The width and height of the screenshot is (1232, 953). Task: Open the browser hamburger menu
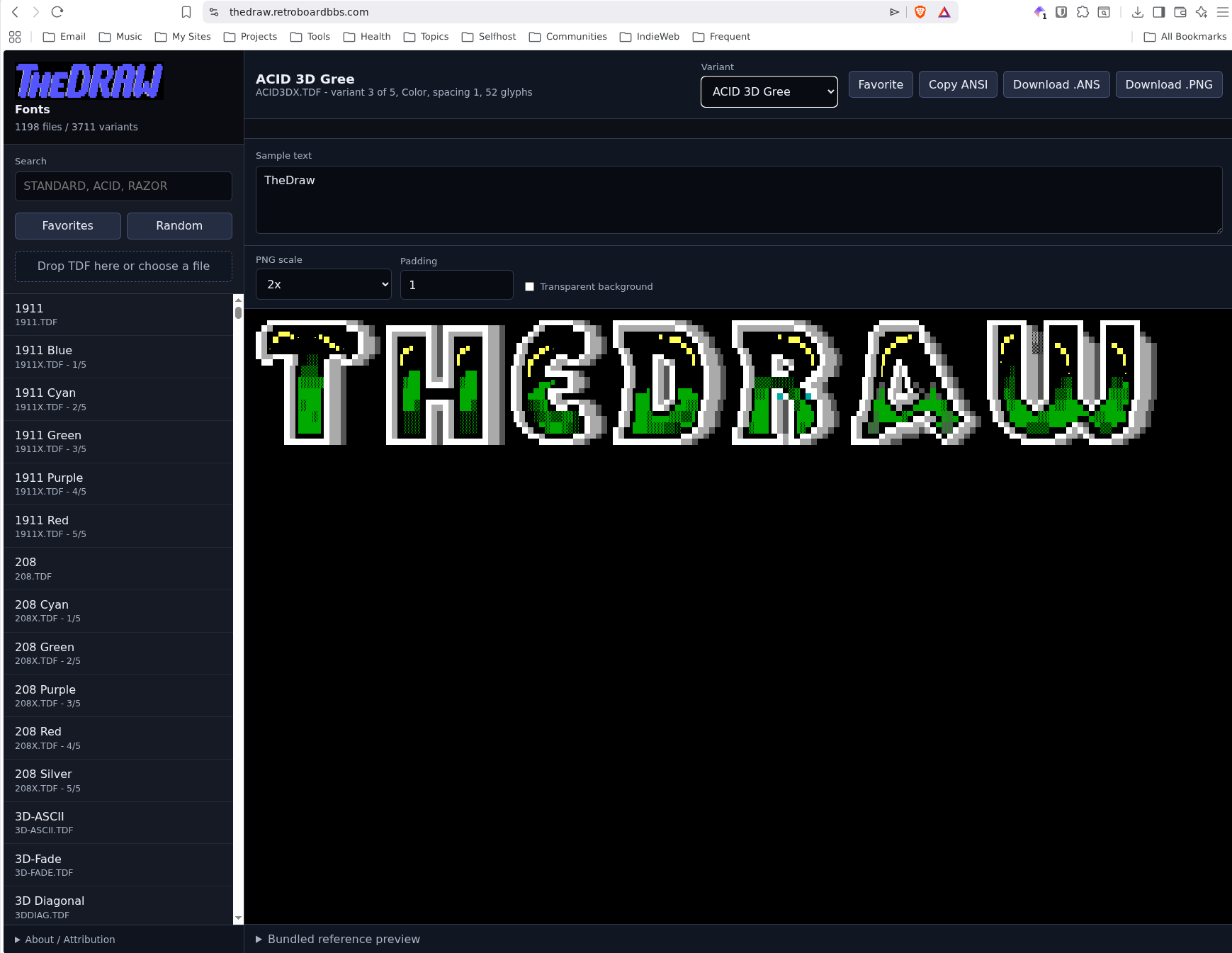coord(1223,12)
